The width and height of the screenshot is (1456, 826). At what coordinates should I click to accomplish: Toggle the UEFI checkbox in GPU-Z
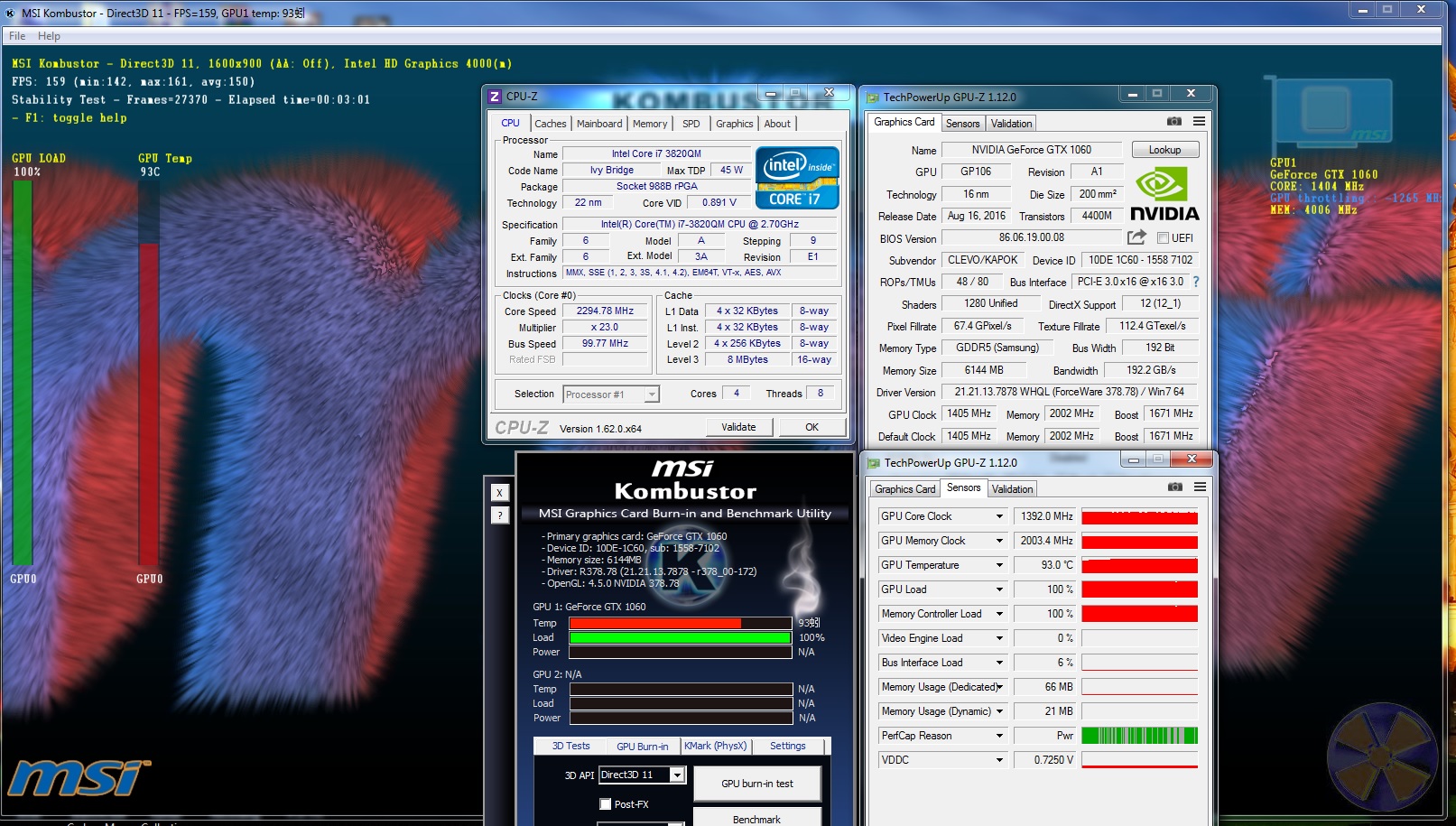[1163, 238]
